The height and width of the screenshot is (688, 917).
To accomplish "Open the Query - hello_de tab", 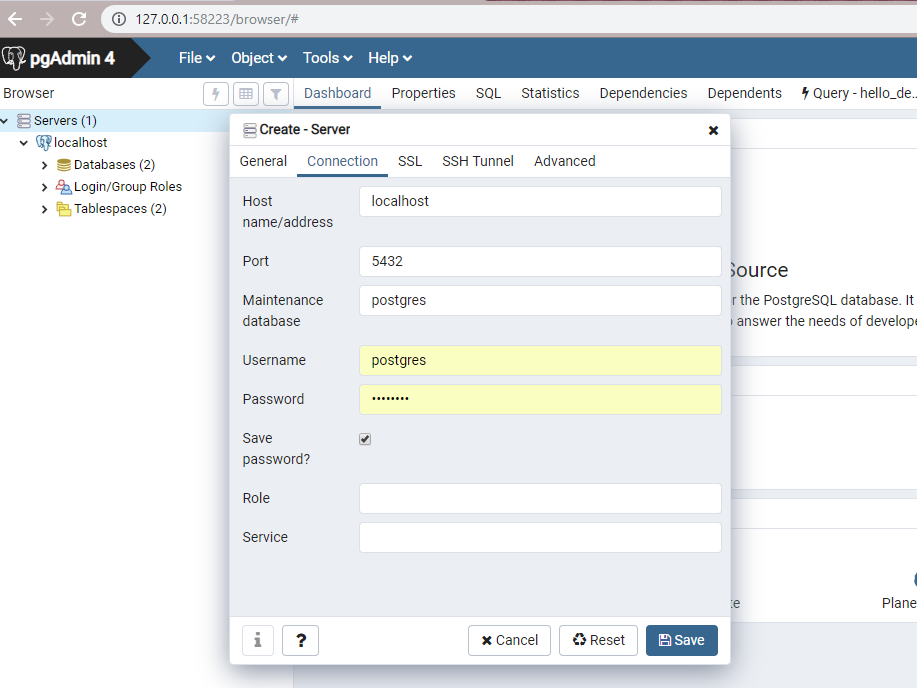I will [858, 93].
